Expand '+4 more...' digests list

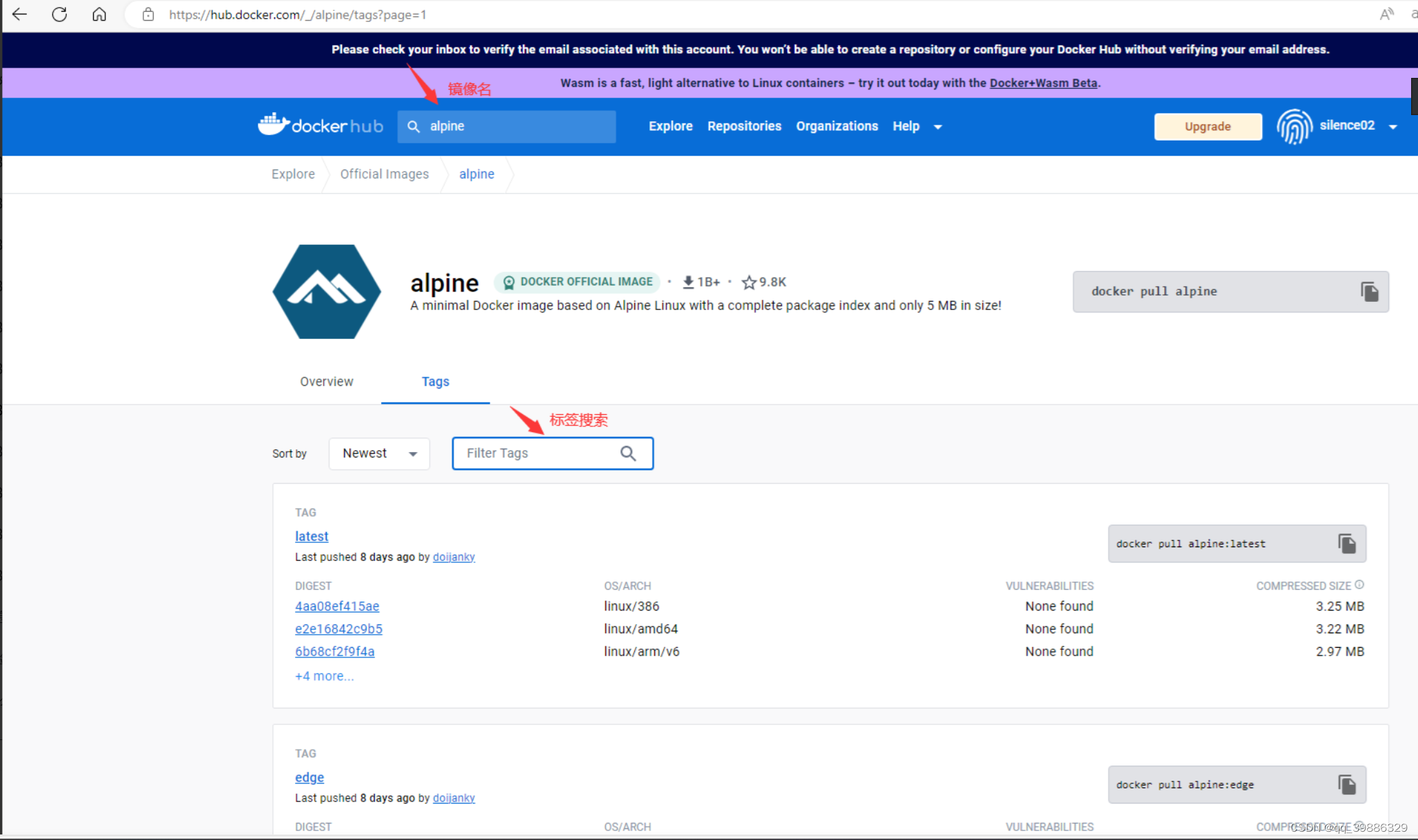324,676
